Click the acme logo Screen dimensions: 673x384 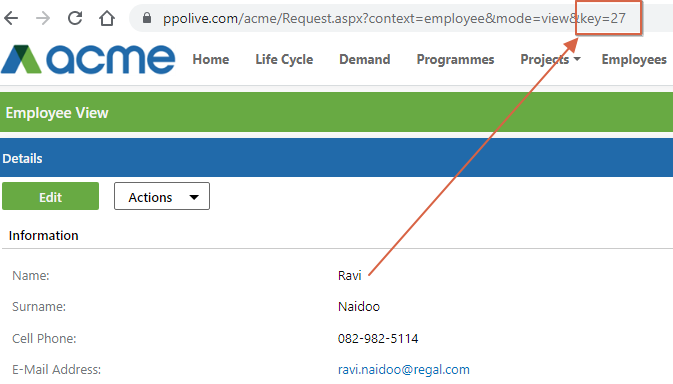point(88,59)
